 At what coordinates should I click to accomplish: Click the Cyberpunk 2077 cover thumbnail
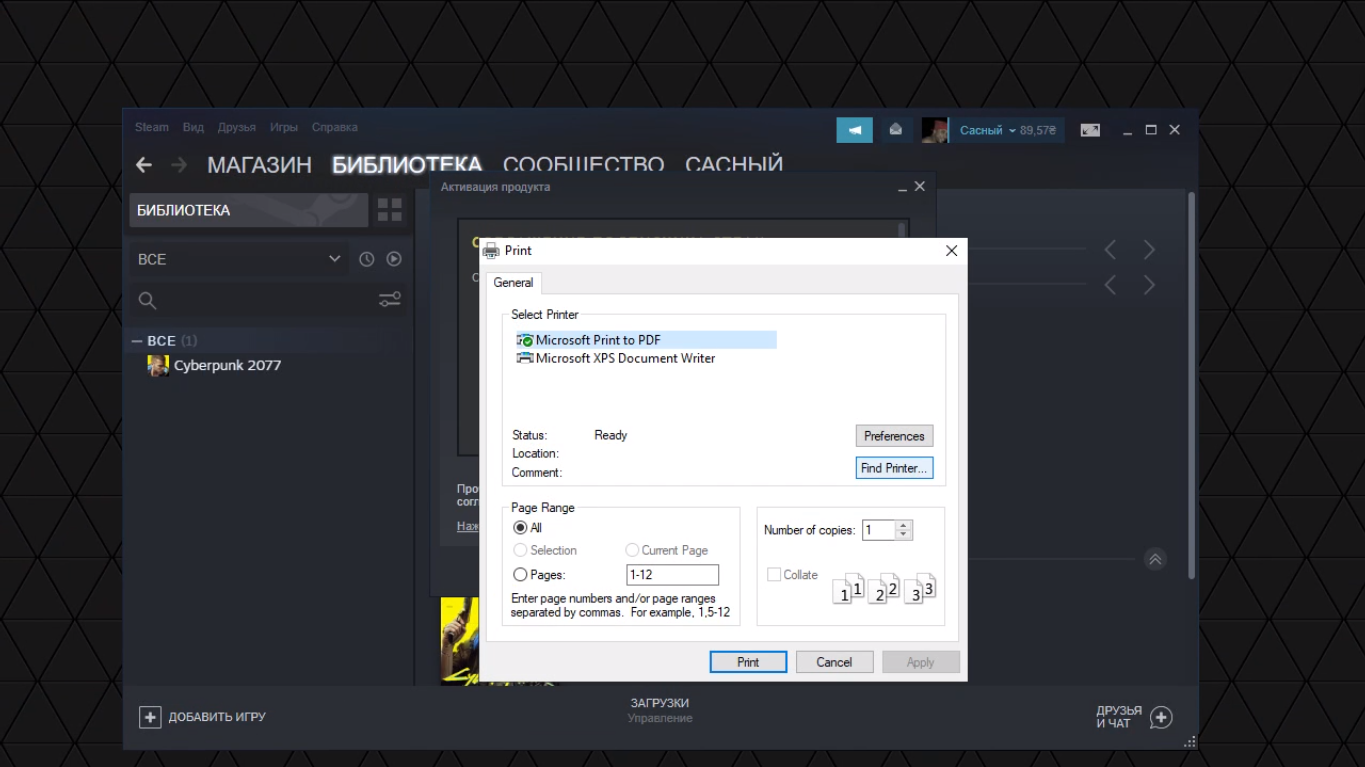(x=460, y=642)
